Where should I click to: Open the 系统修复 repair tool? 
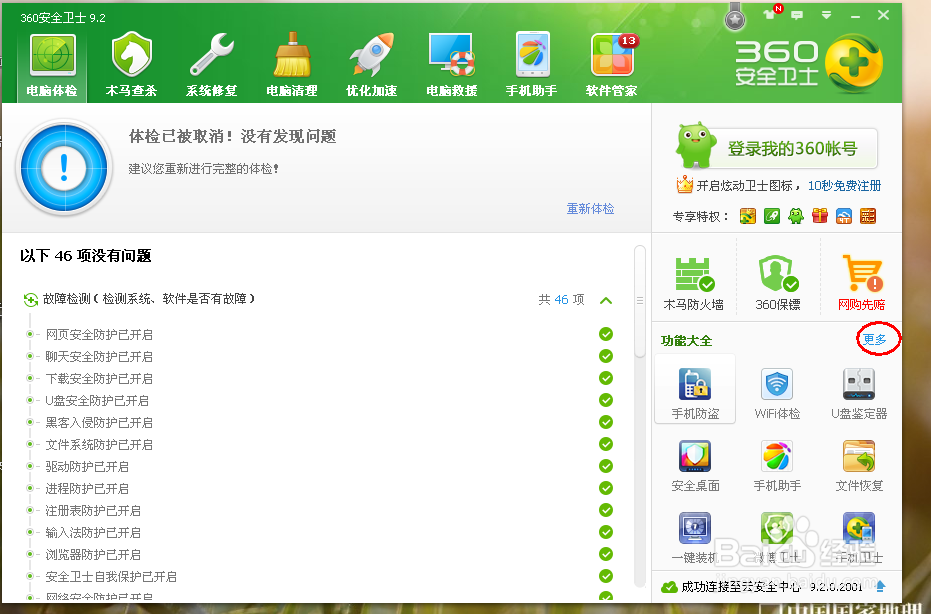pyautogui.click(x=210, y=62)
